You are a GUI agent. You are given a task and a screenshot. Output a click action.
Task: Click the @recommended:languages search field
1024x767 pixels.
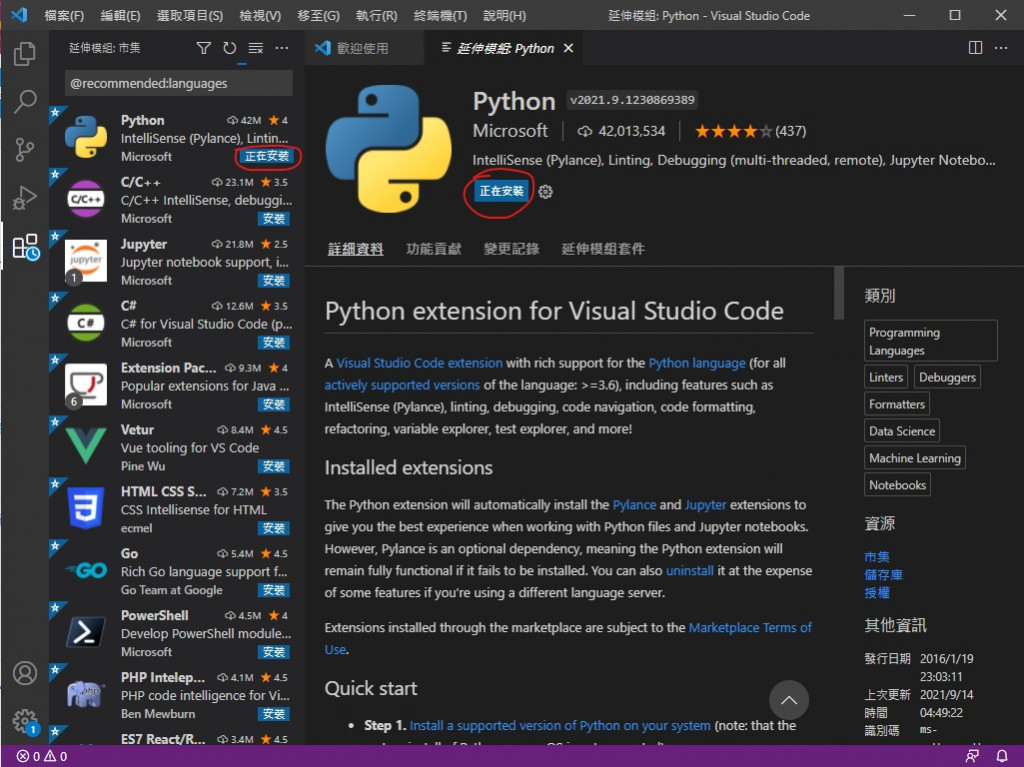click(178, 84)
